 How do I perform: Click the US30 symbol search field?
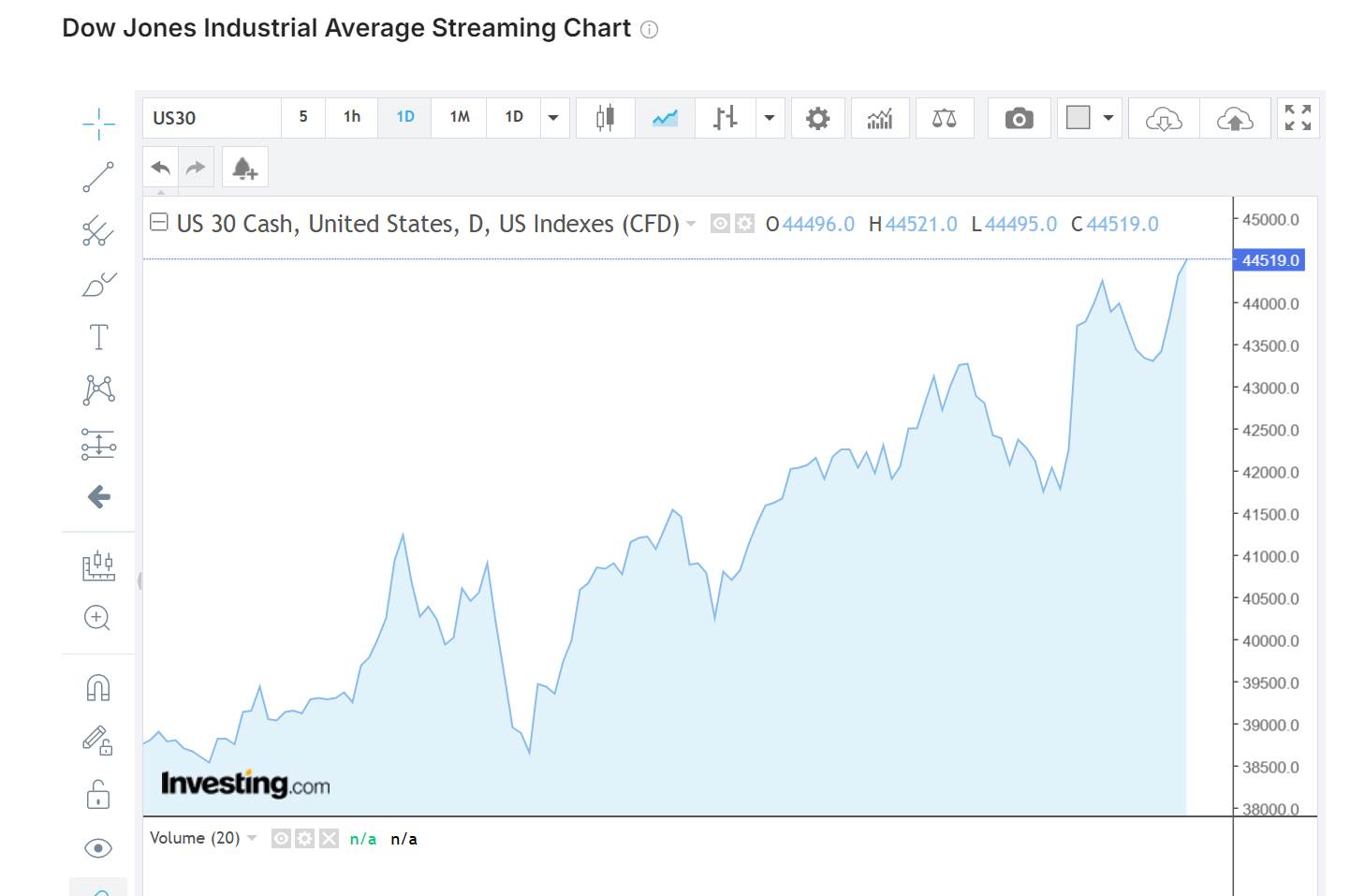(x=213, y=118)
